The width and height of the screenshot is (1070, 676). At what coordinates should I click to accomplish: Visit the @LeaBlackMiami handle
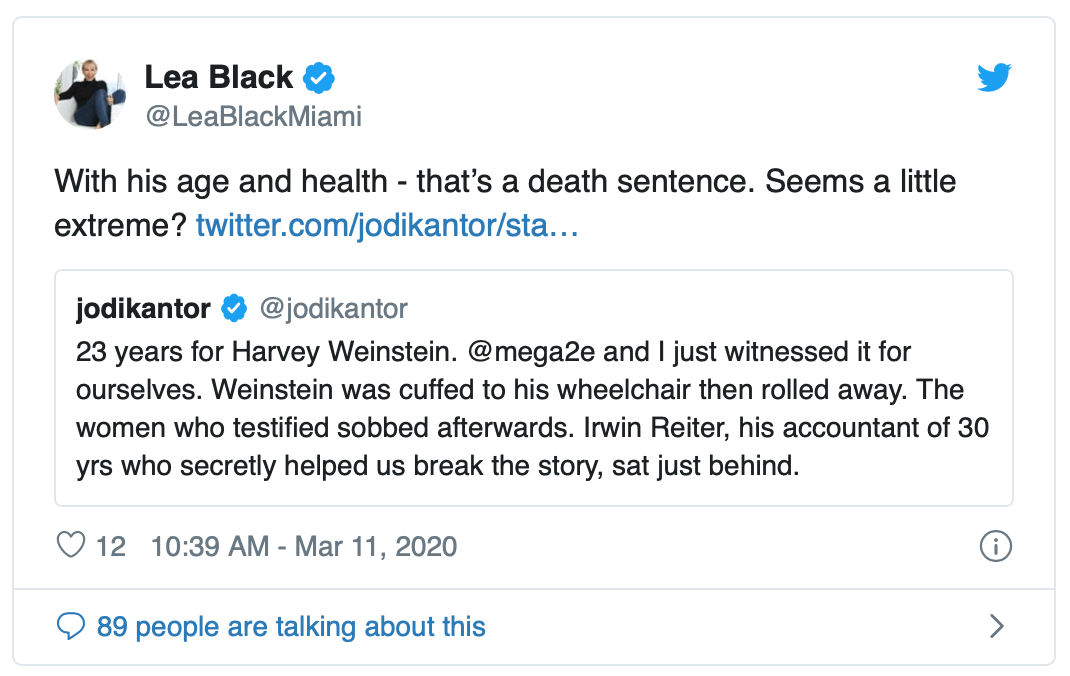click(253, 117)
